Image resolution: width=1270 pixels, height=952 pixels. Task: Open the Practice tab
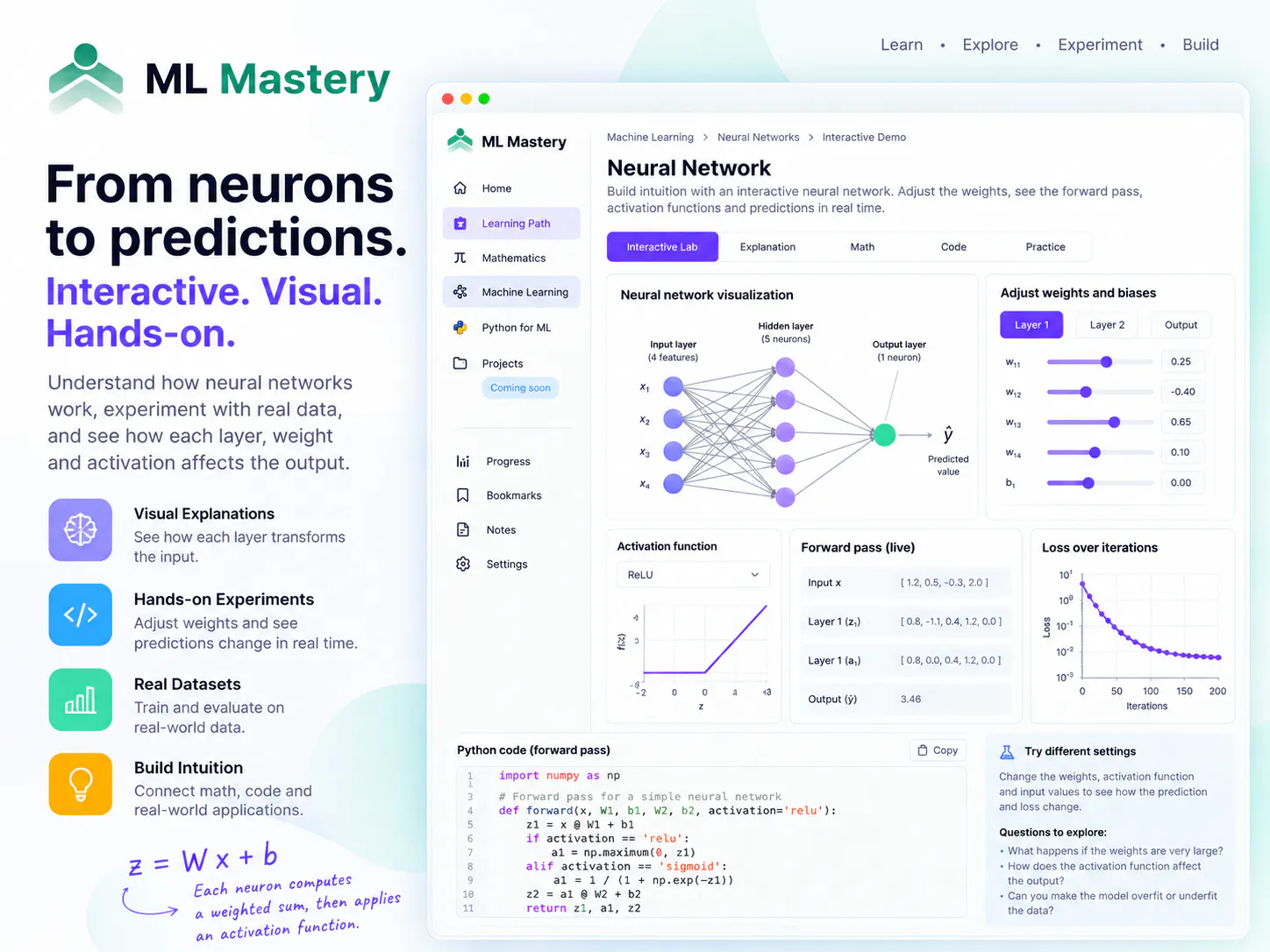[x=1045, y=247]
